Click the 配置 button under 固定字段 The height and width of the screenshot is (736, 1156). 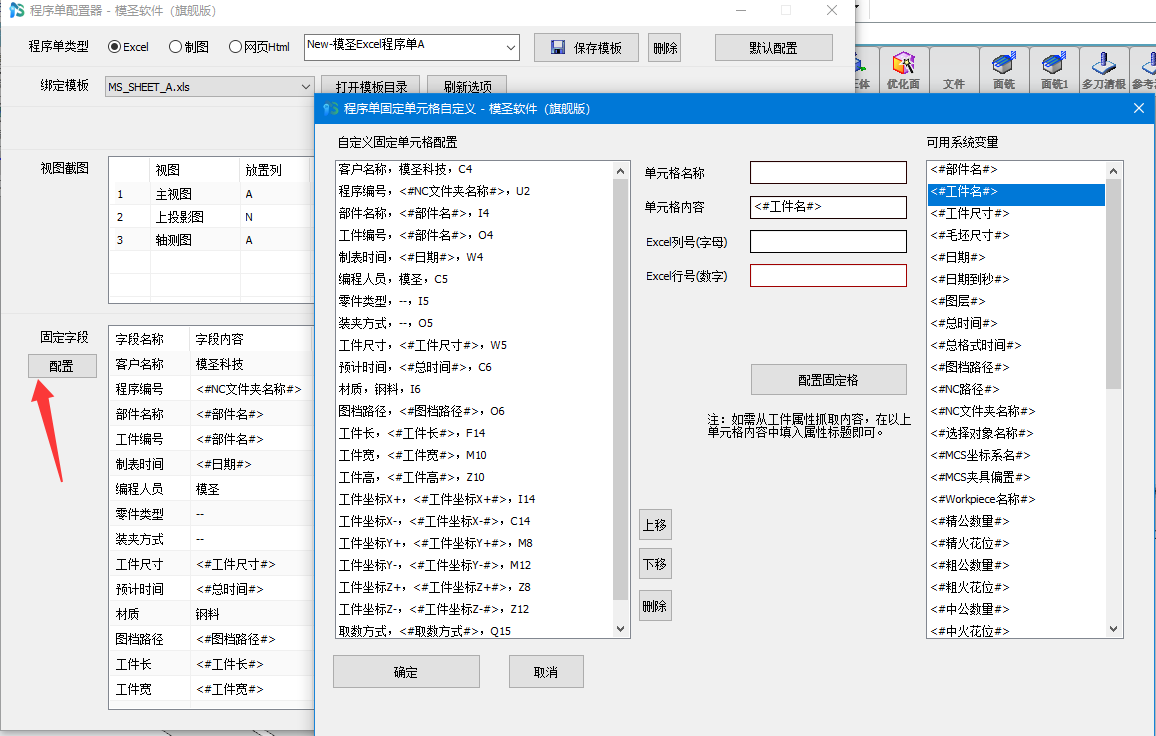pyautogui.click(x=62, y=366)
